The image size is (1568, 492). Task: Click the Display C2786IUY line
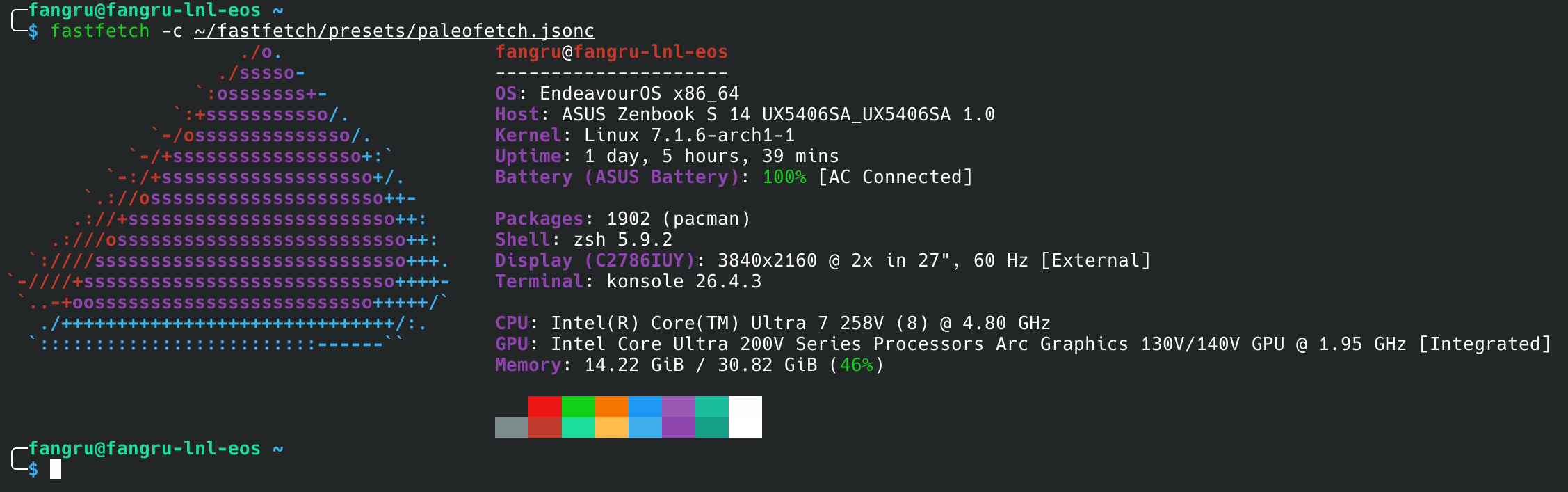point(823,261)
